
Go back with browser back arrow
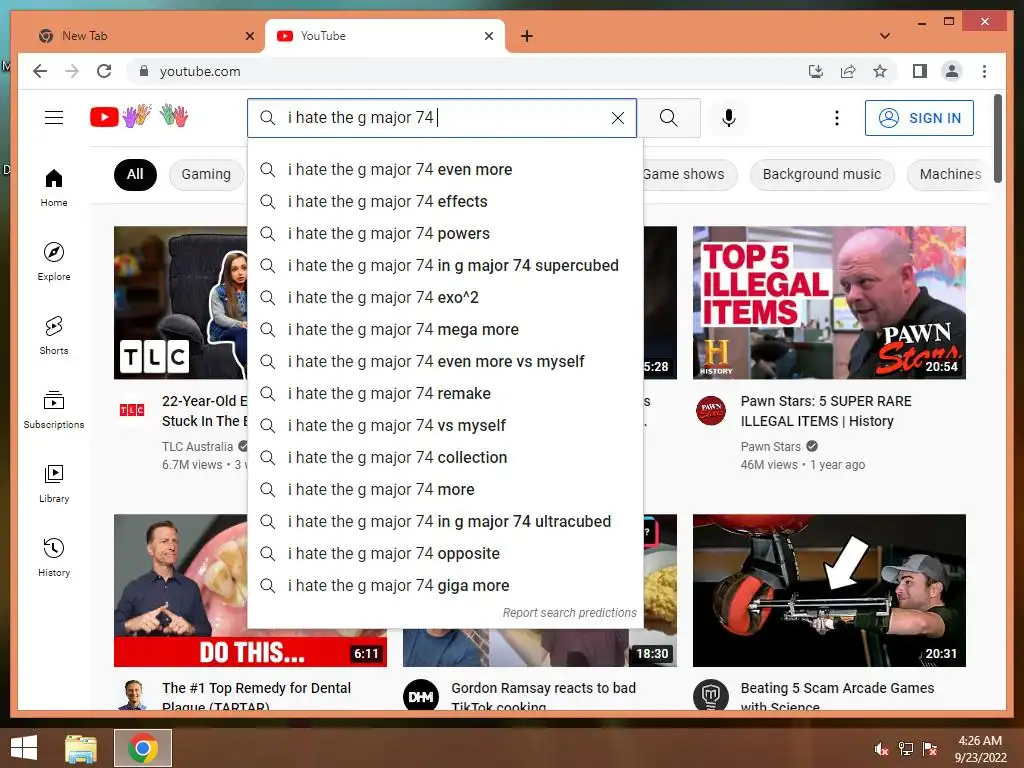(40, 71)
